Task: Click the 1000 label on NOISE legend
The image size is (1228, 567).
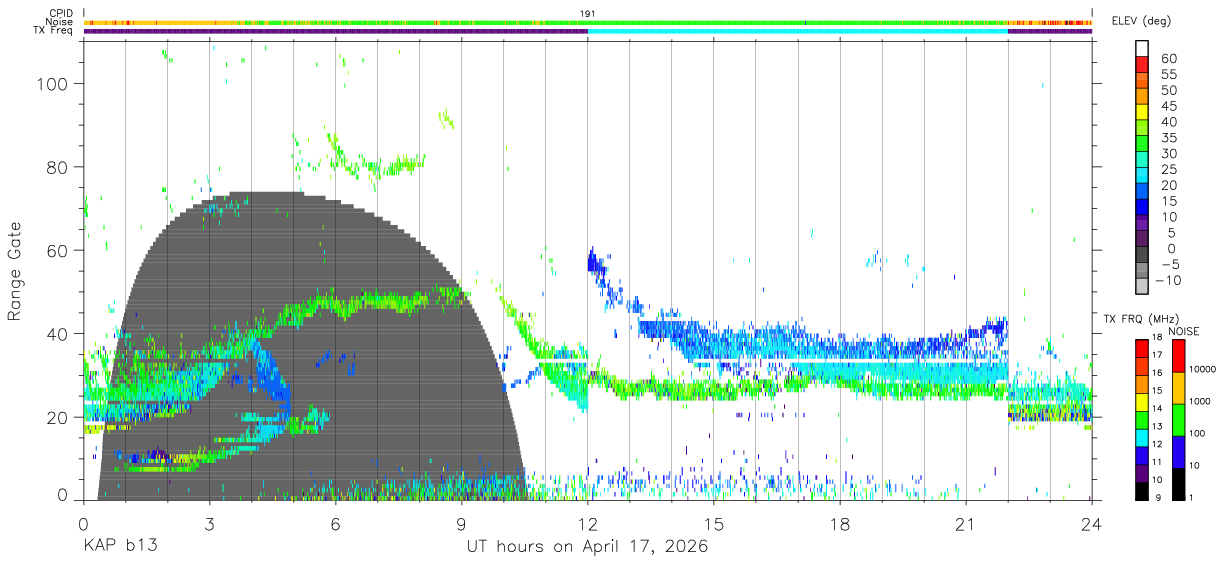Action: tap(1199, 401)
